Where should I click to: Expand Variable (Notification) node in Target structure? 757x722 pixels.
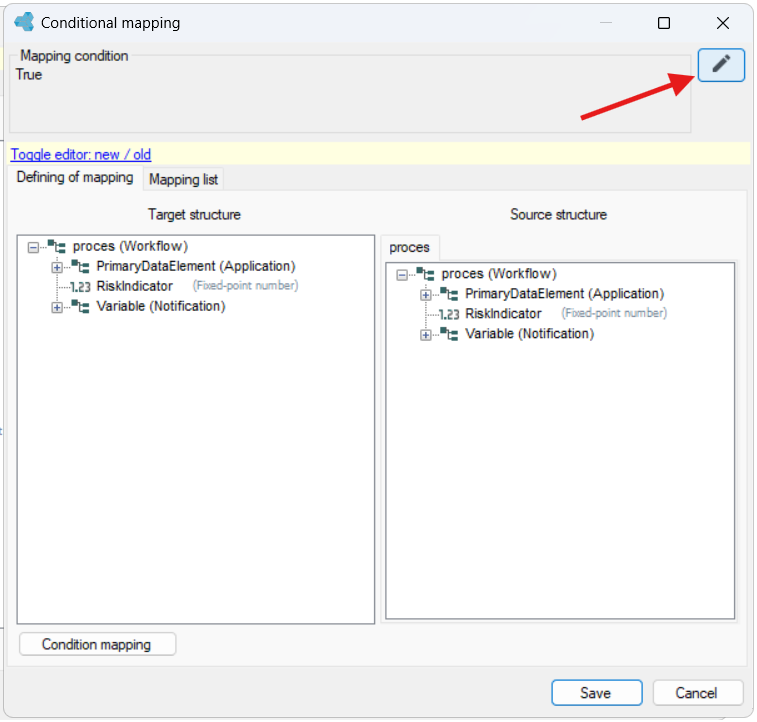57,307
